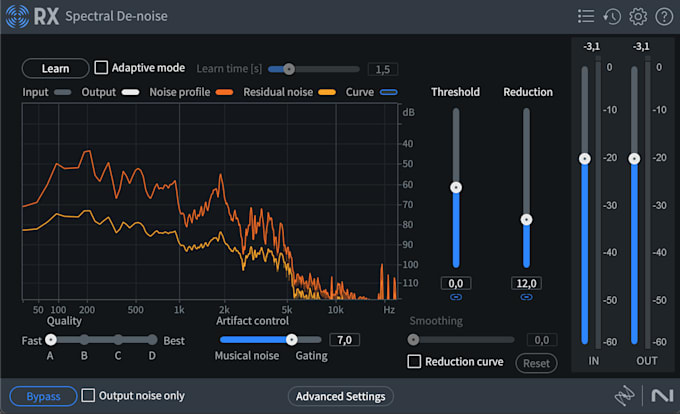Click the Reset button
This screenshot has width=680, height=414.
coord(536,363)
